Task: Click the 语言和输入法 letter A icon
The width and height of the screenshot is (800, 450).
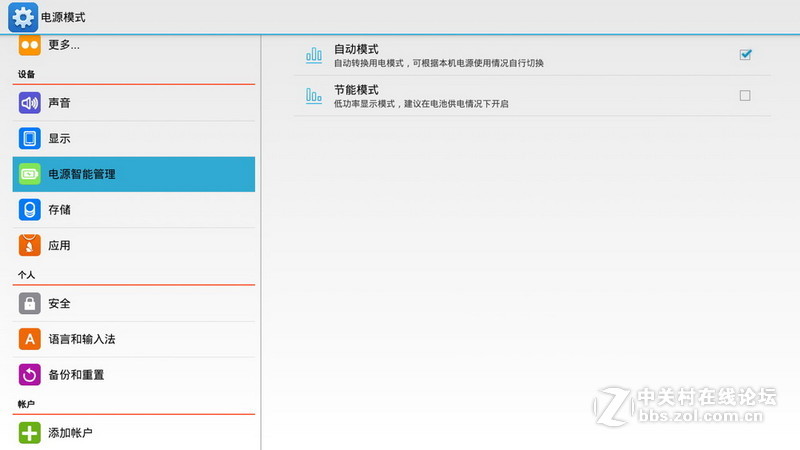Action: (30, 339)
